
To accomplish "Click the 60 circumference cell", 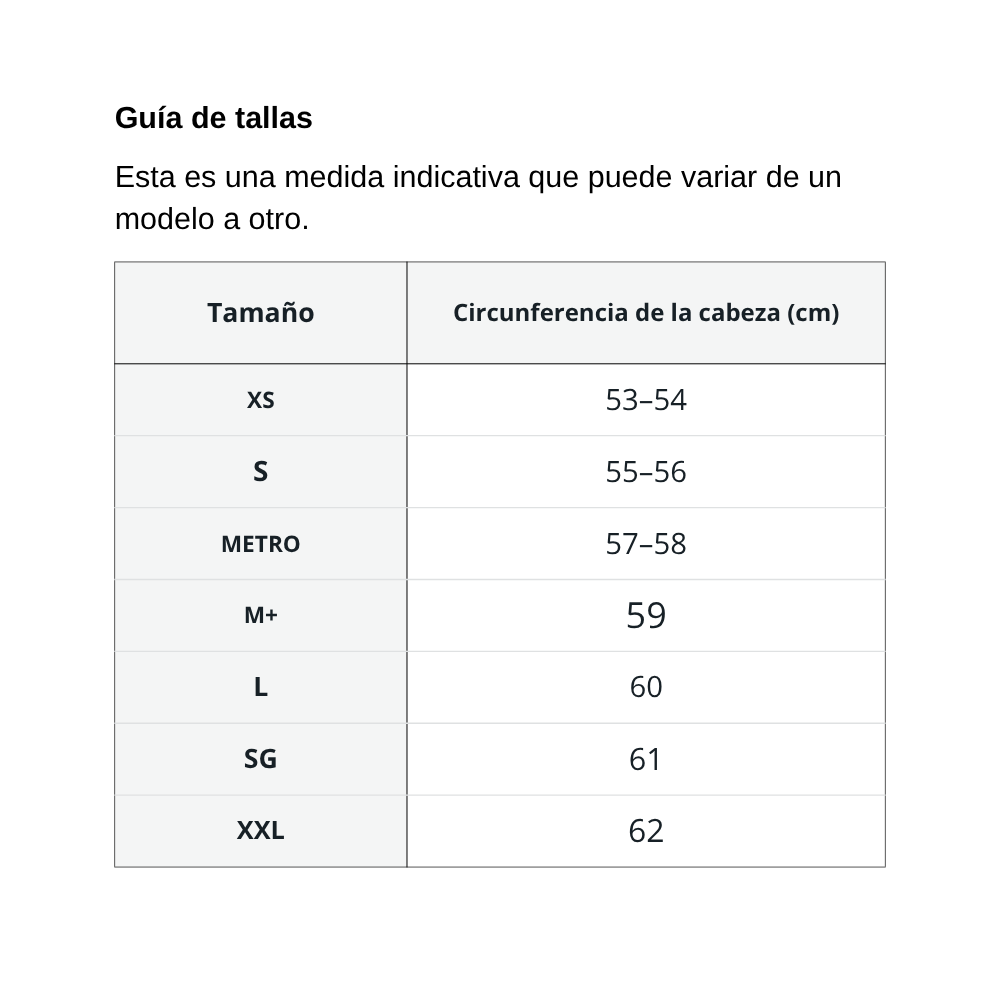I will [x=646, y=688].
